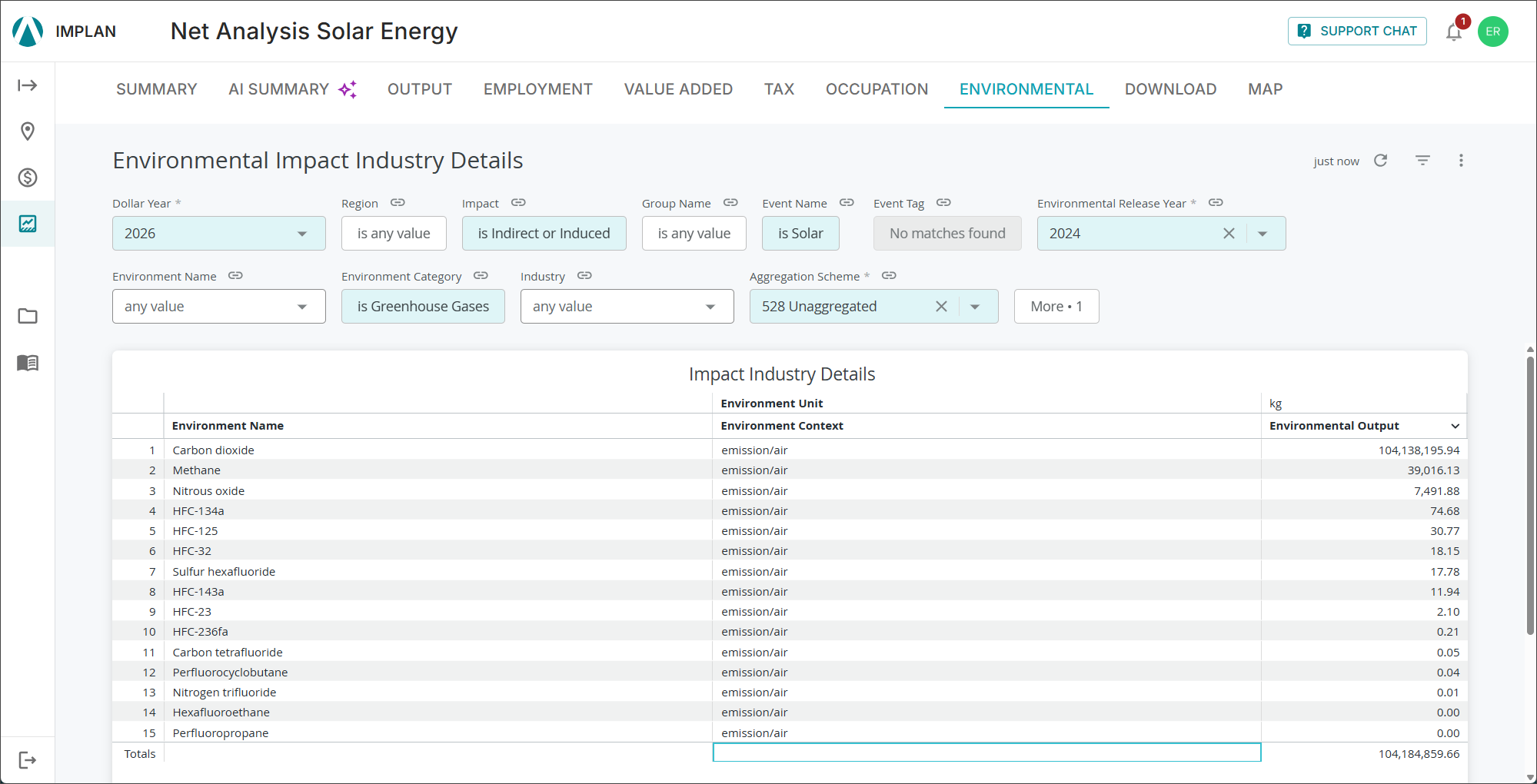1537x784 pixels.
Task: Click the logout icon at sidebar bottom
Action: [x=28, y=760]
